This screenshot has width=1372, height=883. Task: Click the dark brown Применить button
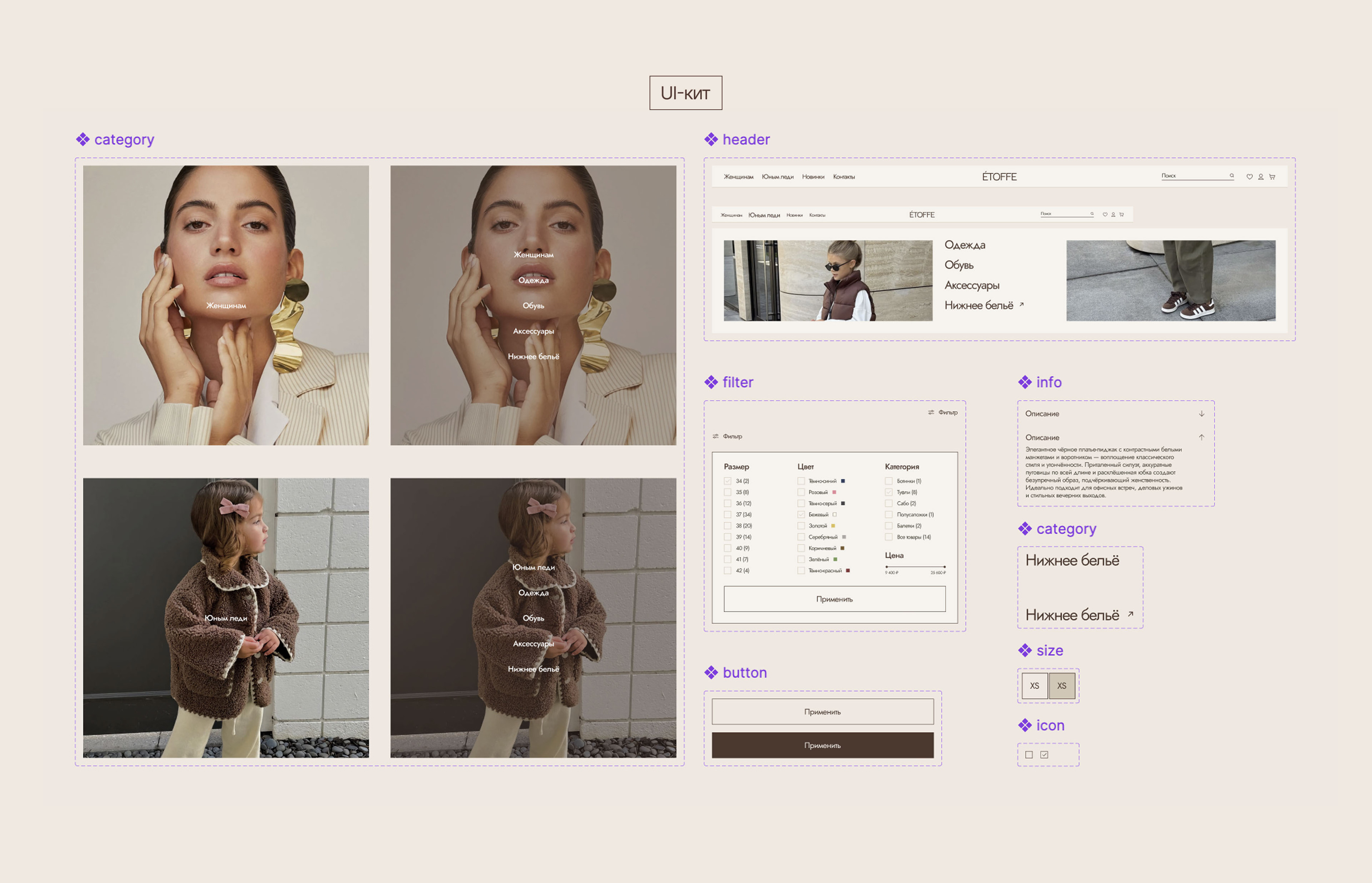tap(823, 745)
